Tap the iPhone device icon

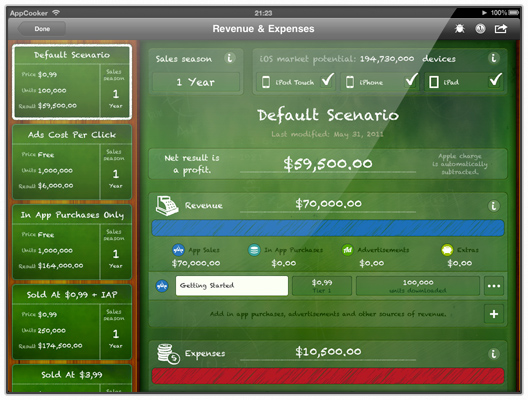coord(350,82)
